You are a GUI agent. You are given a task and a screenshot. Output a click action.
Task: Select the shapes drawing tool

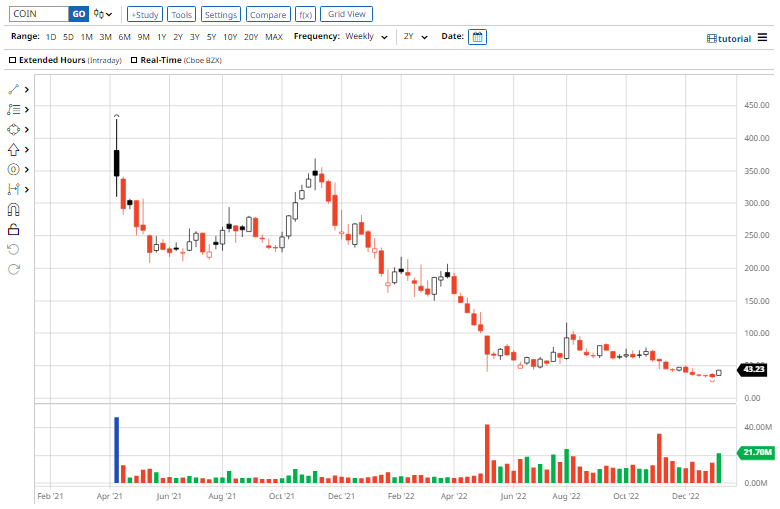(x=13, y=129)
